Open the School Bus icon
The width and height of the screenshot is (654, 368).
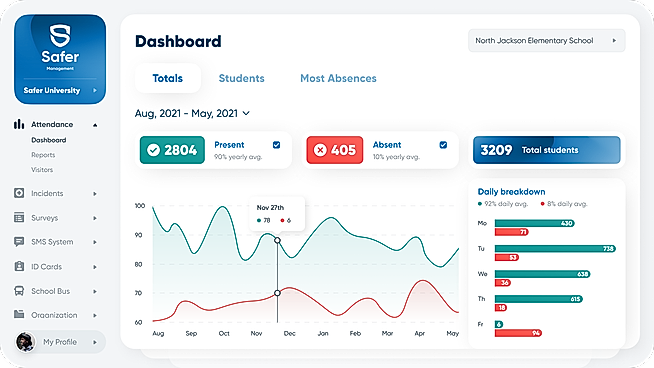(19, 291)
